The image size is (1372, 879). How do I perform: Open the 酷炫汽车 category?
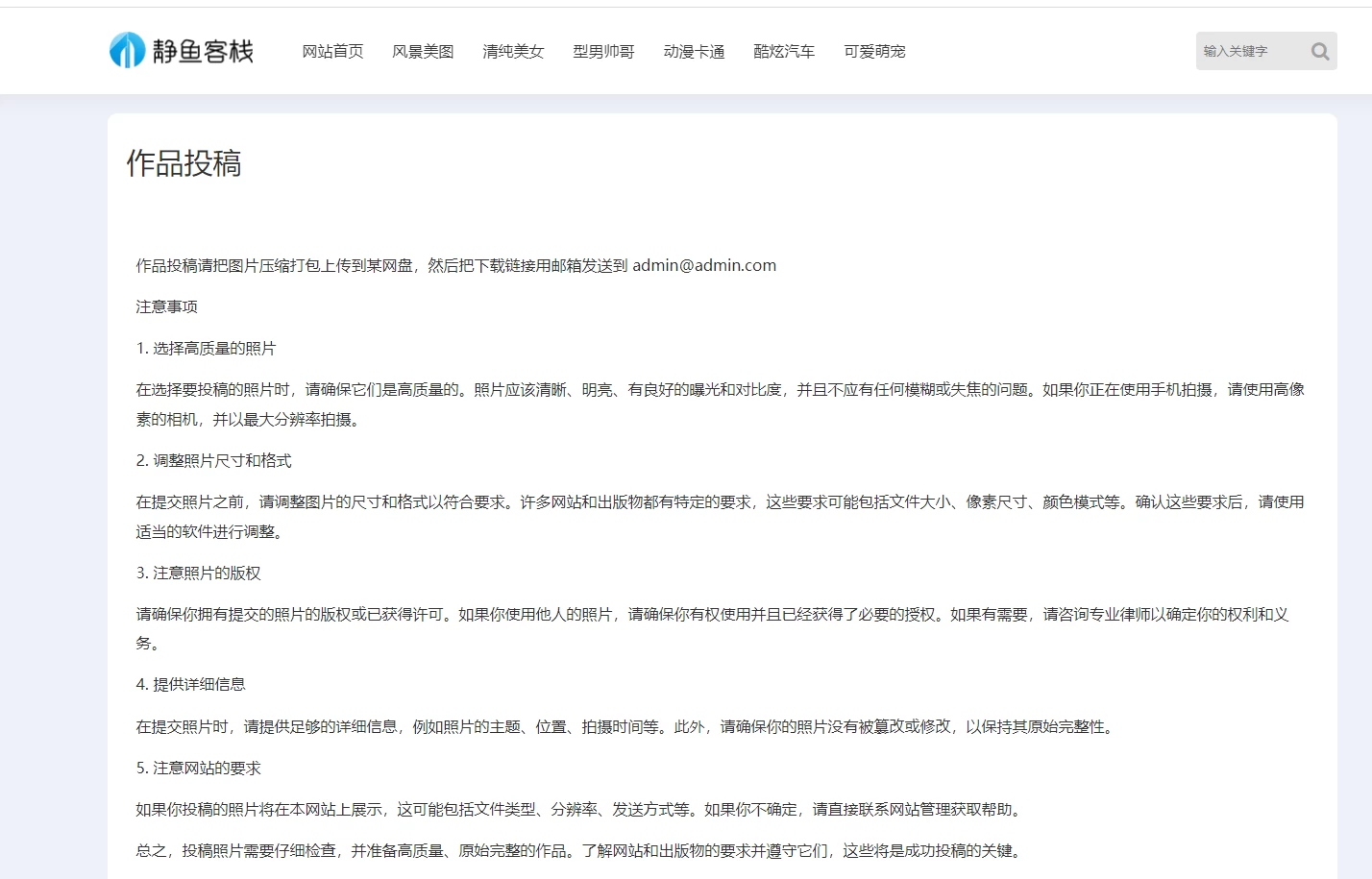pyautogui.click(x=784, y=52)
